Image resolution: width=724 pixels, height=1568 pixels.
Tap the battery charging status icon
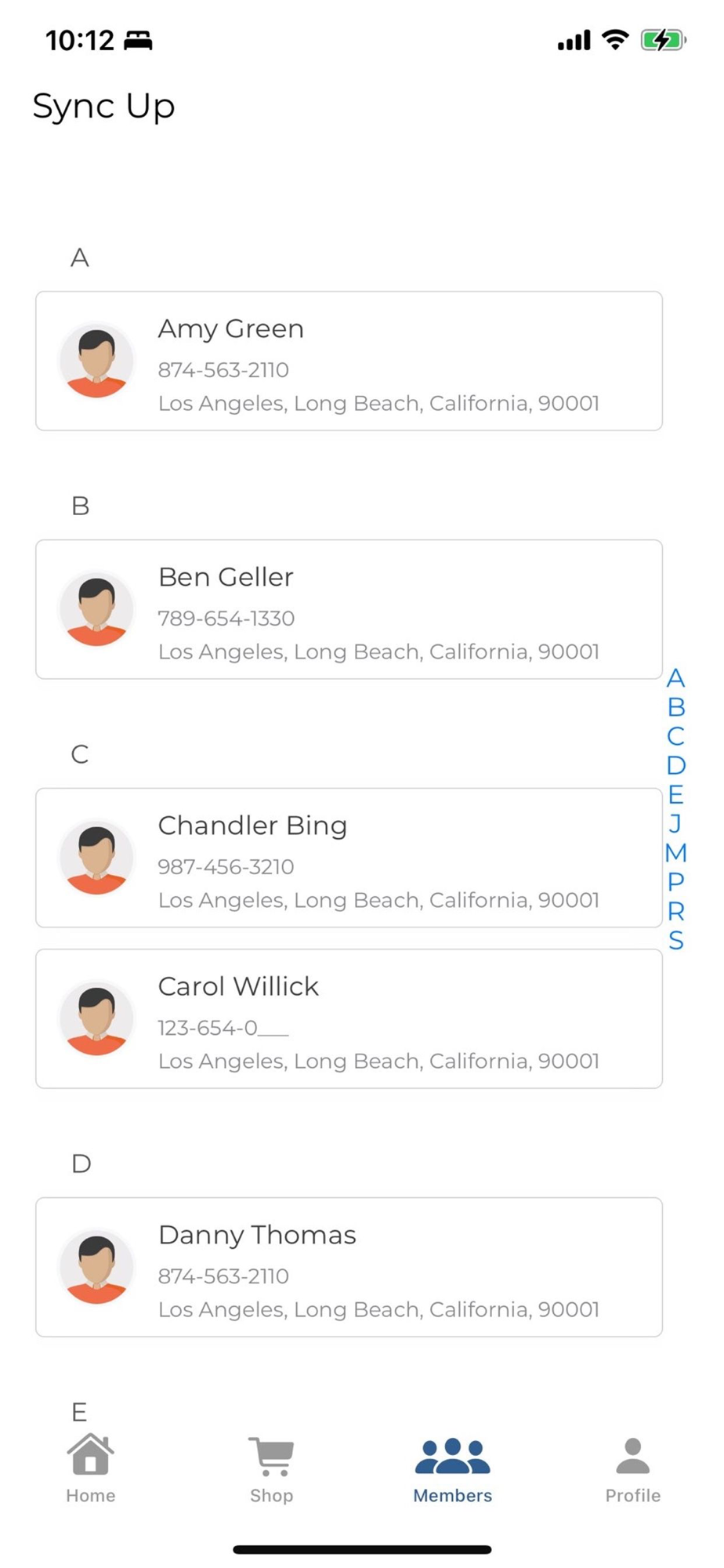[x=663, y=40]
